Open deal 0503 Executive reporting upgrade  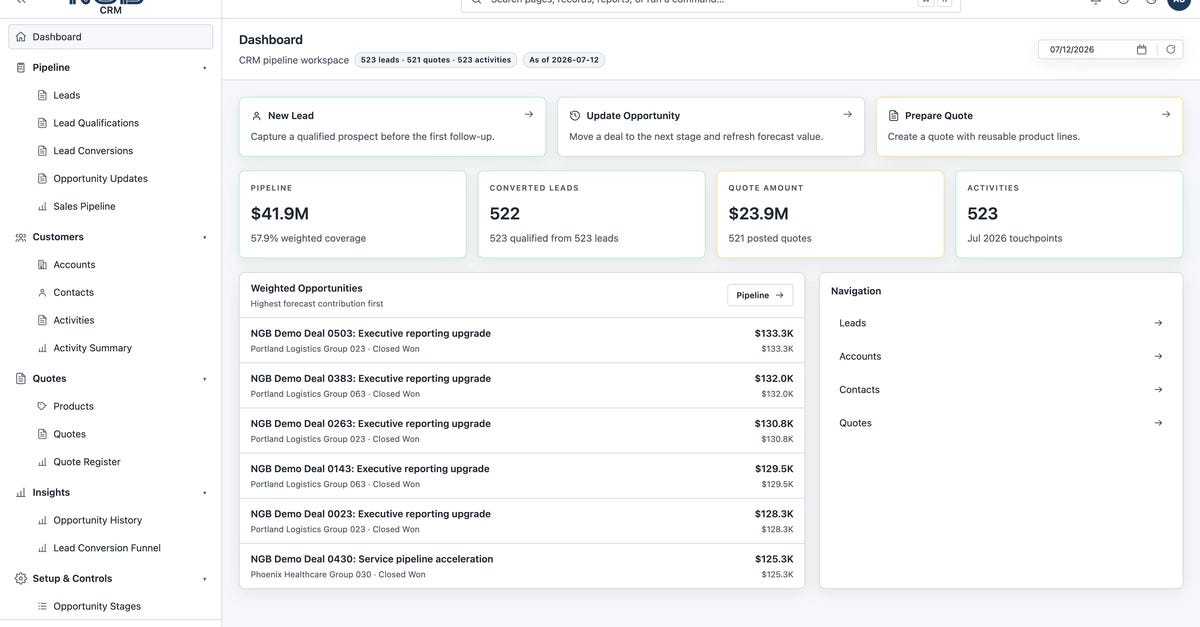tap(522, 341)
